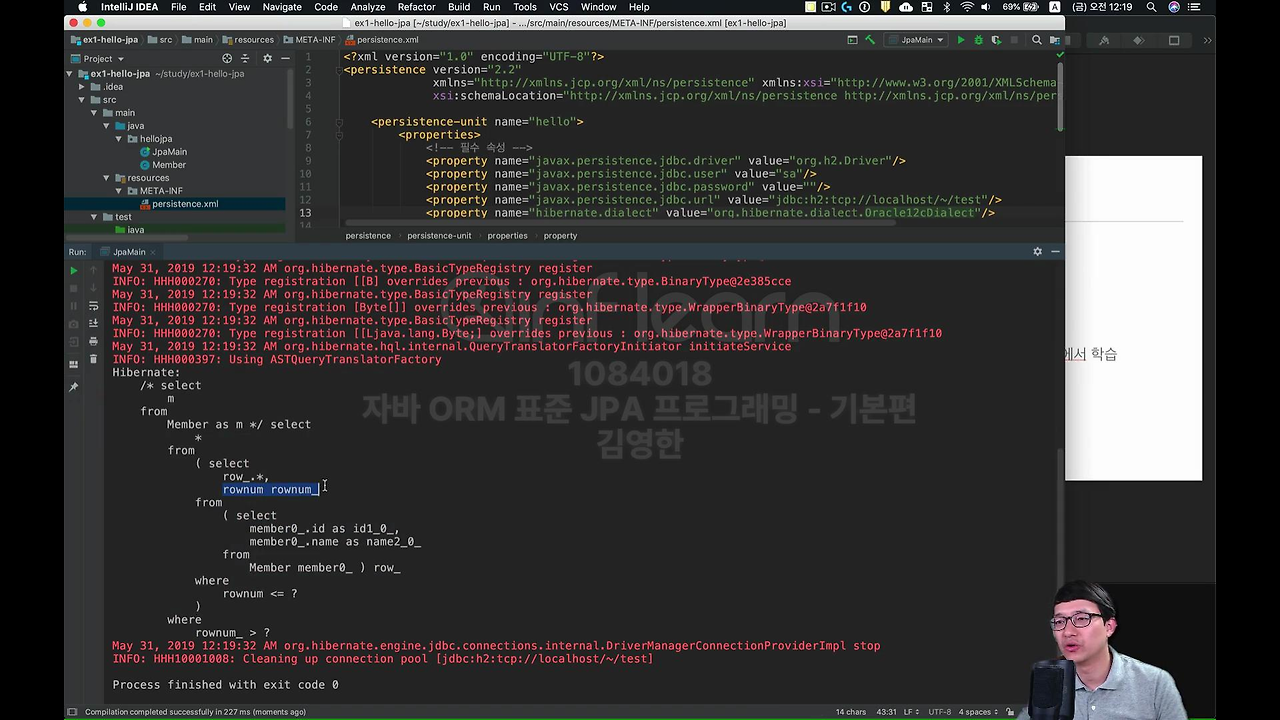Select the persistence.xml editor tab
Viewport: 1280px width, 720px height.
pos(387,40)
